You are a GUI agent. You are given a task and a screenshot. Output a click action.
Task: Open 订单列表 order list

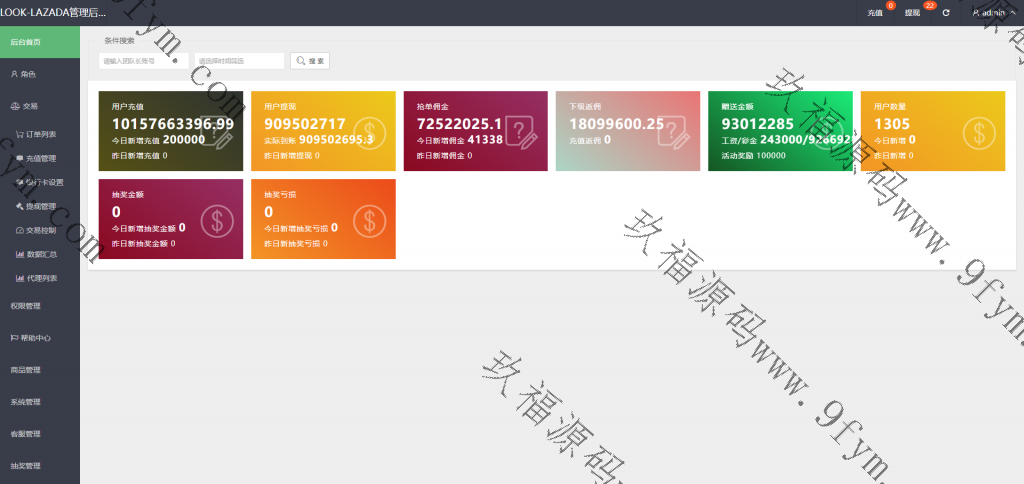tap(40, 133)
